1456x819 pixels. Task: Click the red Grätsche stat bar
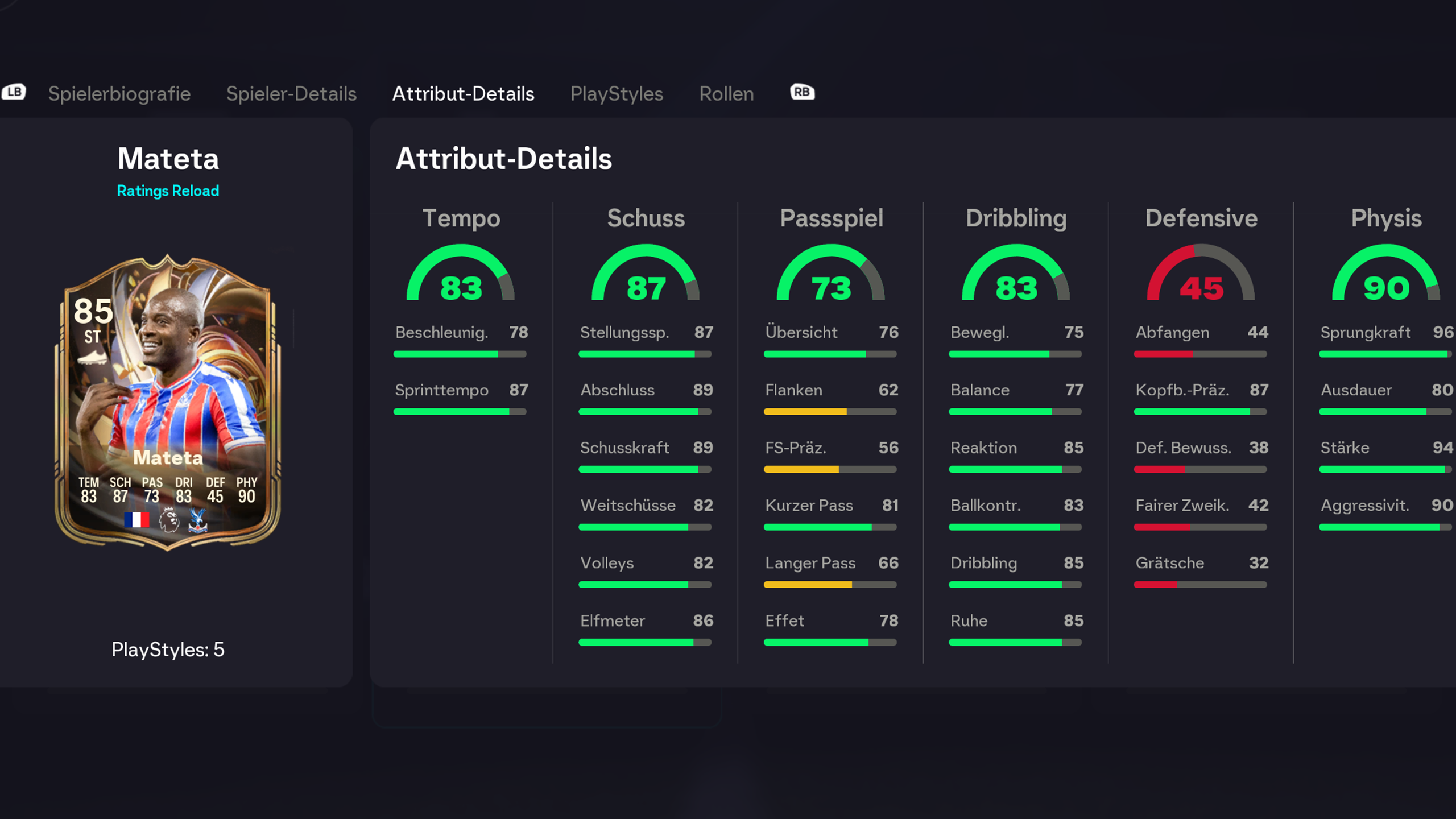point(1200,585)
